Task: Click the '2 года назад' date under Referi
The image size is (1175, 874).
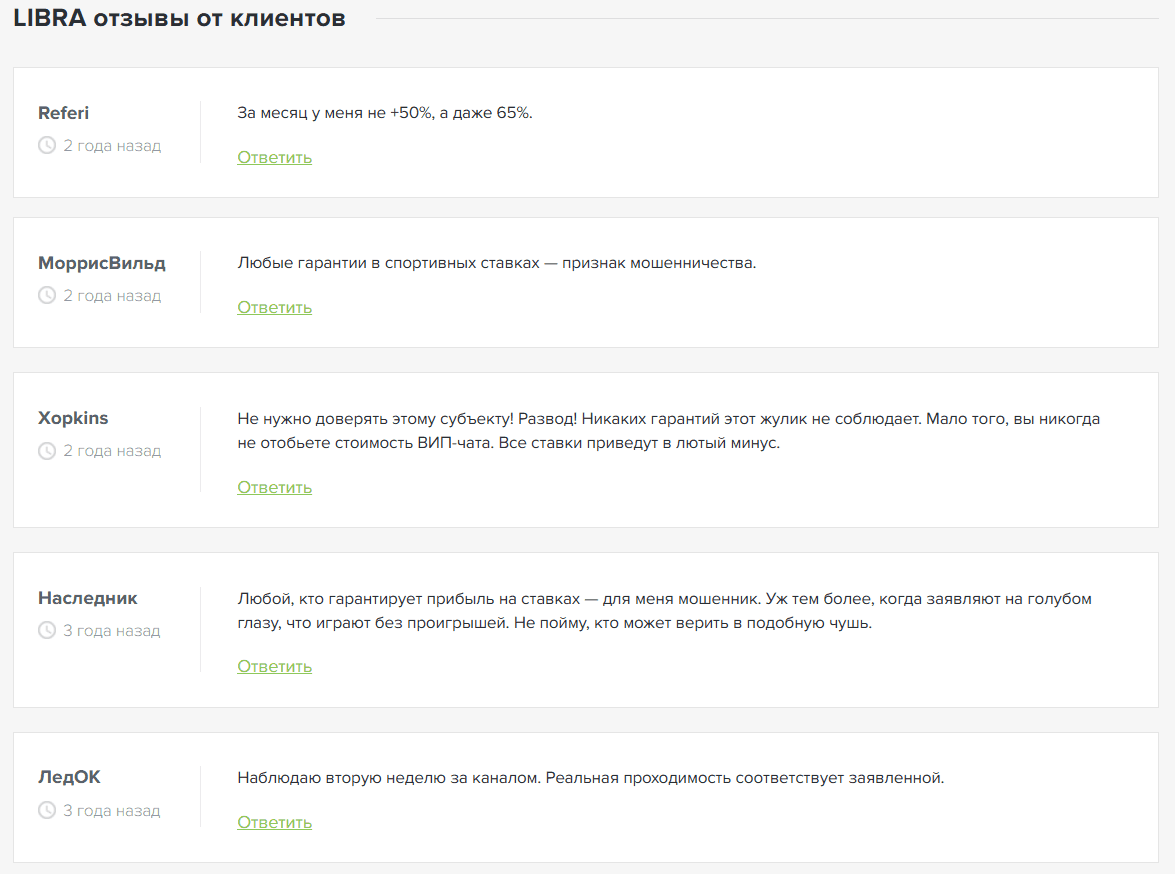Action: coord(112,145)
